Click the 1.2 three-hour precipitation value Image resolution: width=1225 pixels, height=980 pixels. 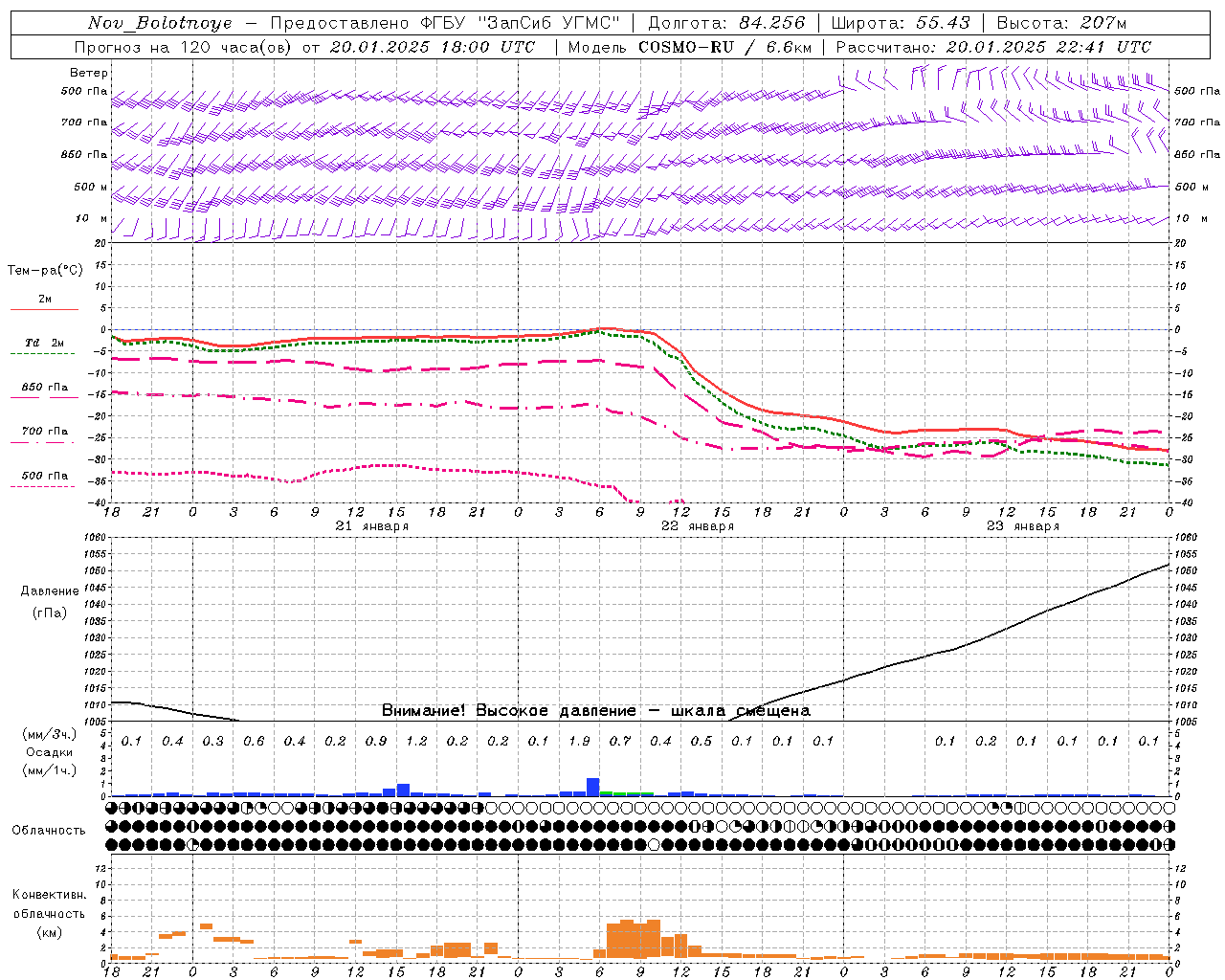[416, 742]
